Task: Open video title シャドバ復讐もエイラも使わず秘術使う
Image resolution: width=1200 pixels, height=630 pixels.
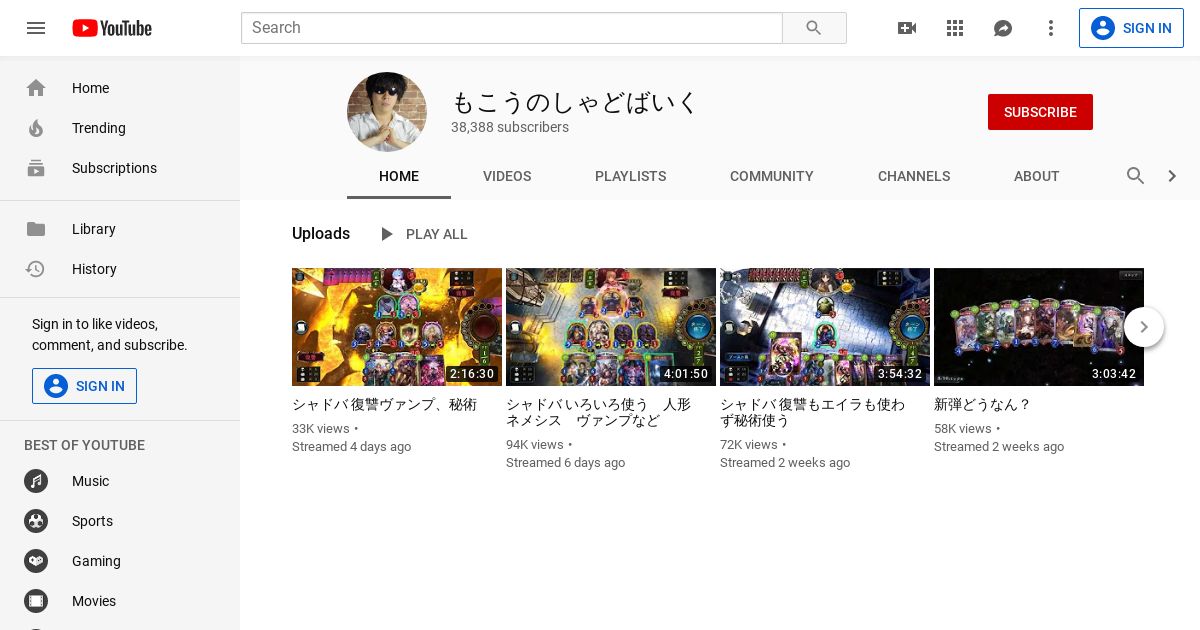Action: click(812, 413)
